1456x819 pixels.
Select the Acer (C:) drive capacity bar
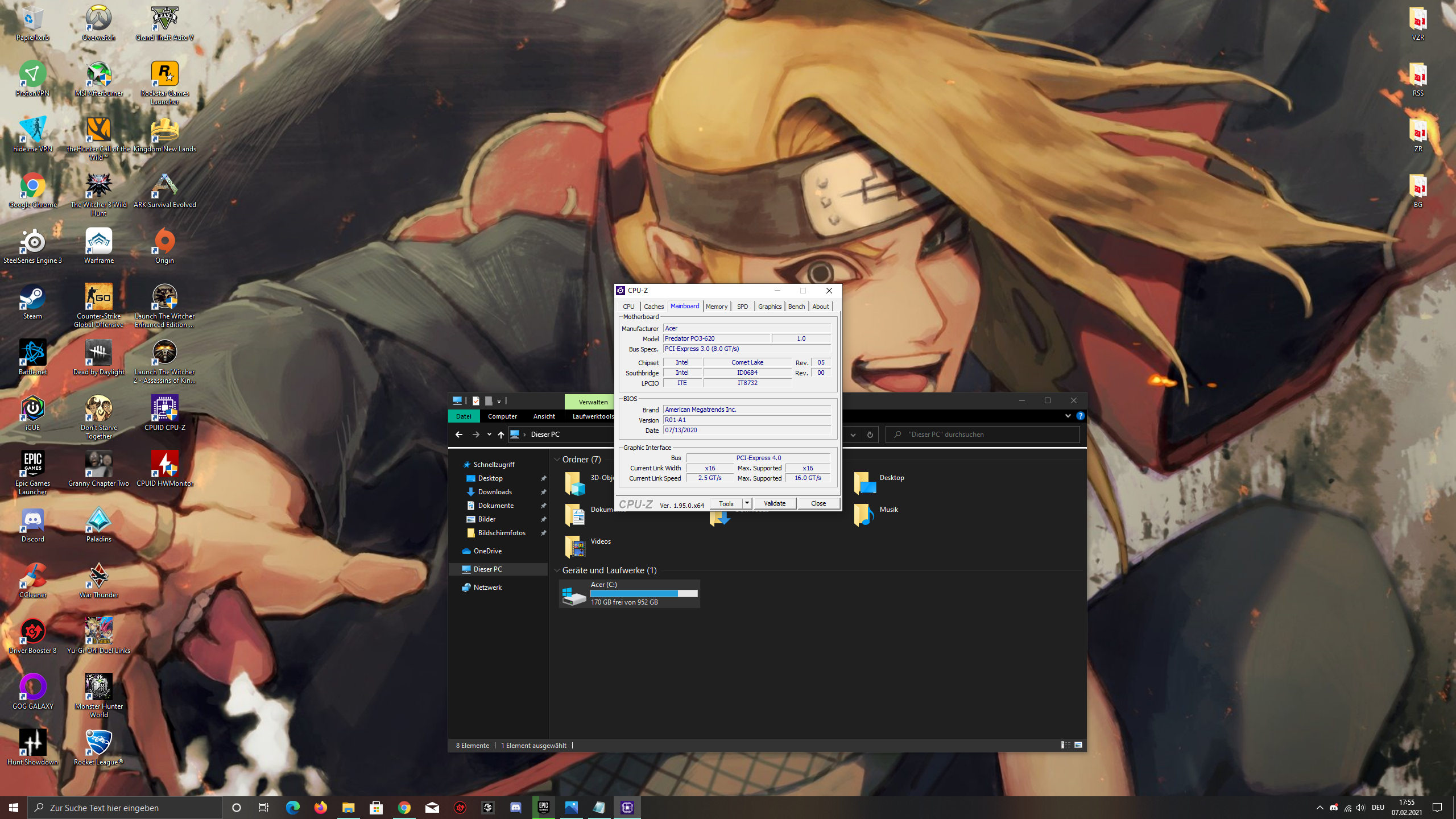[644, 593]
